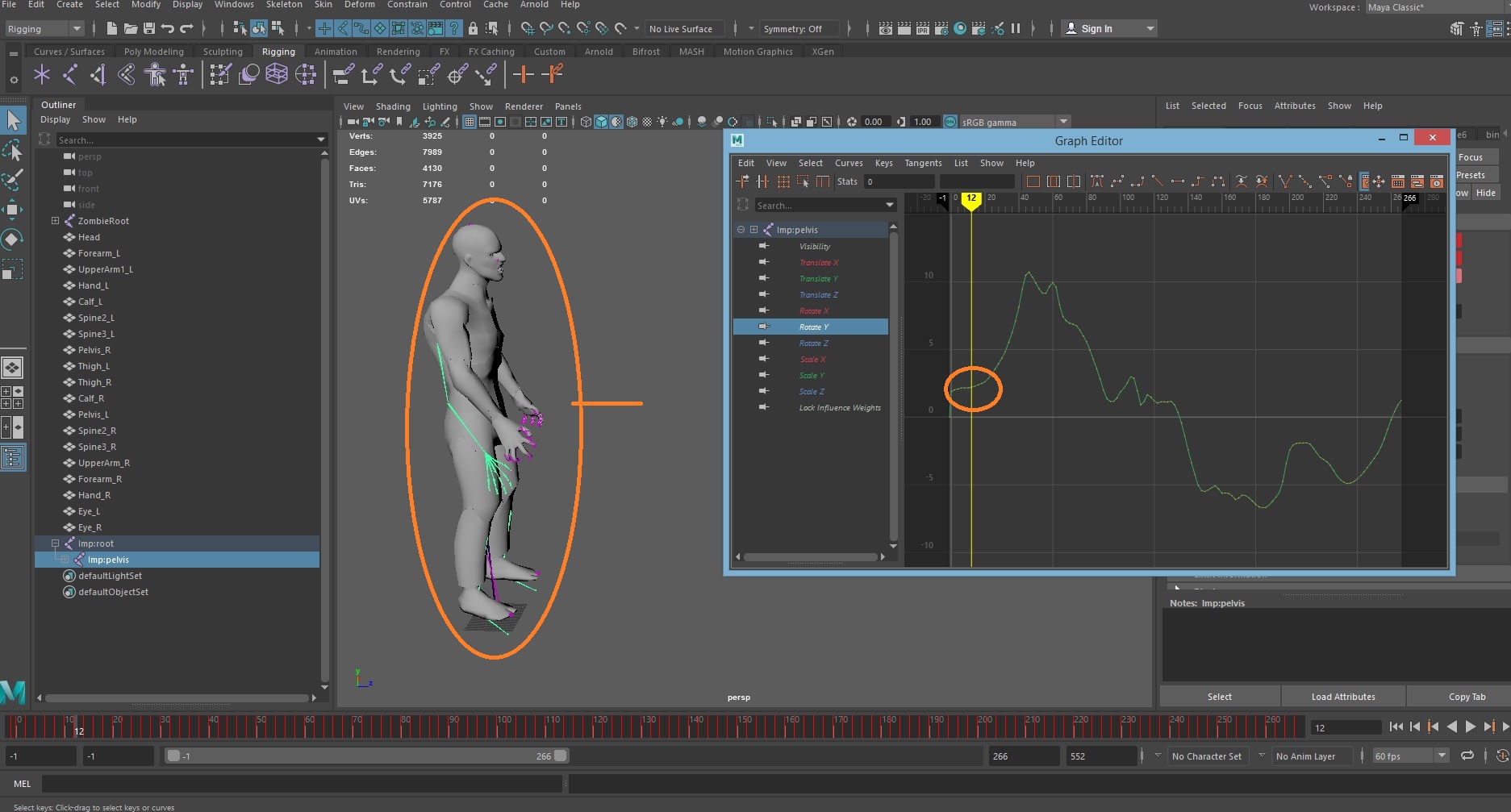
Task: Open the Curves menu in Graph Editor
Action: click(x=849, y=163)
